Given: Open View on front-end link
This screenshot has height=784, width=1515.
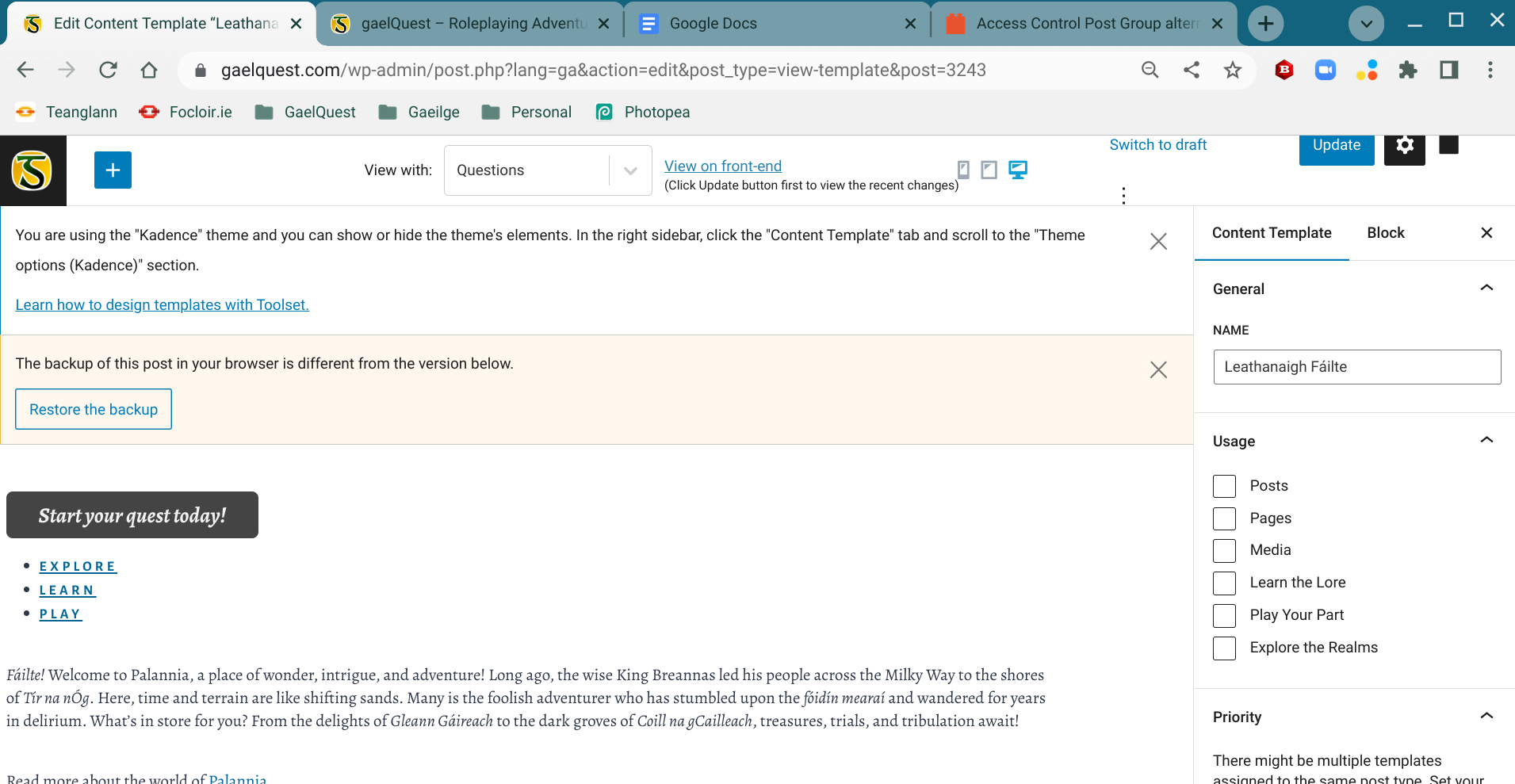Looking at the screenshot, I should 723,166.
